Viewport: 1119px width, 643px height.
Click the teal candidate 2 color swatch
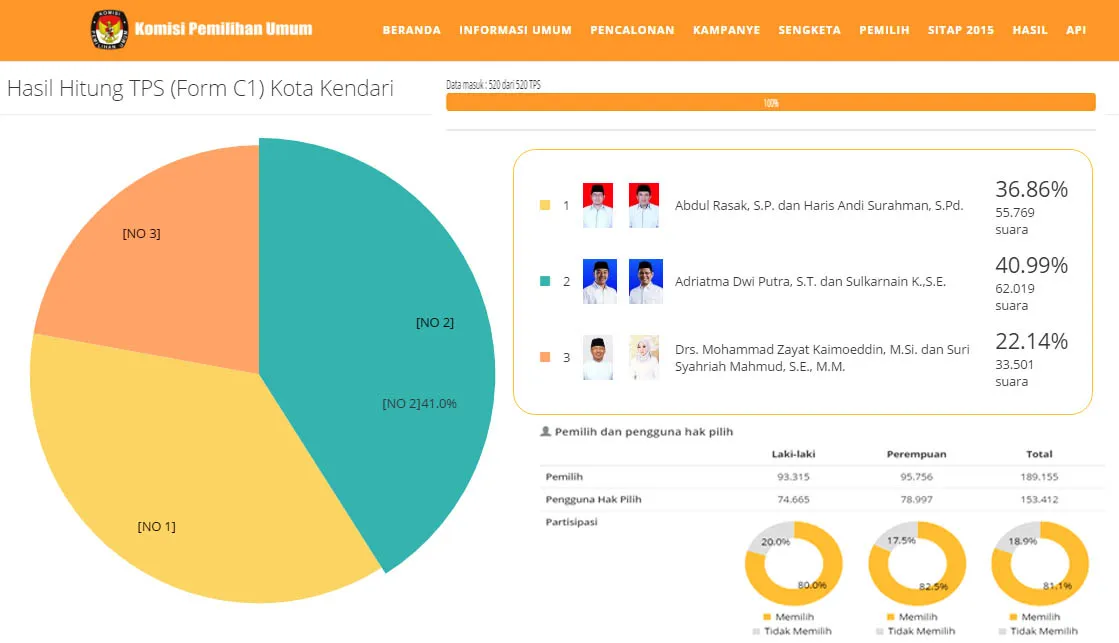(545, 281)
